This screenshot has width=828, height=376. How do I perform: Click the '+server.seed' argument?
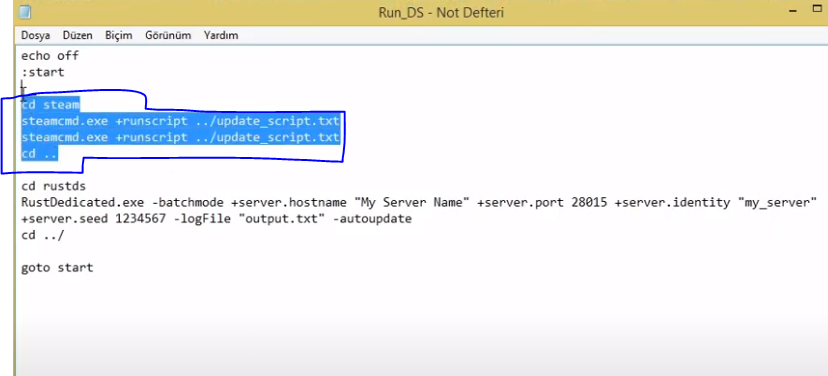tap(65, 219)
